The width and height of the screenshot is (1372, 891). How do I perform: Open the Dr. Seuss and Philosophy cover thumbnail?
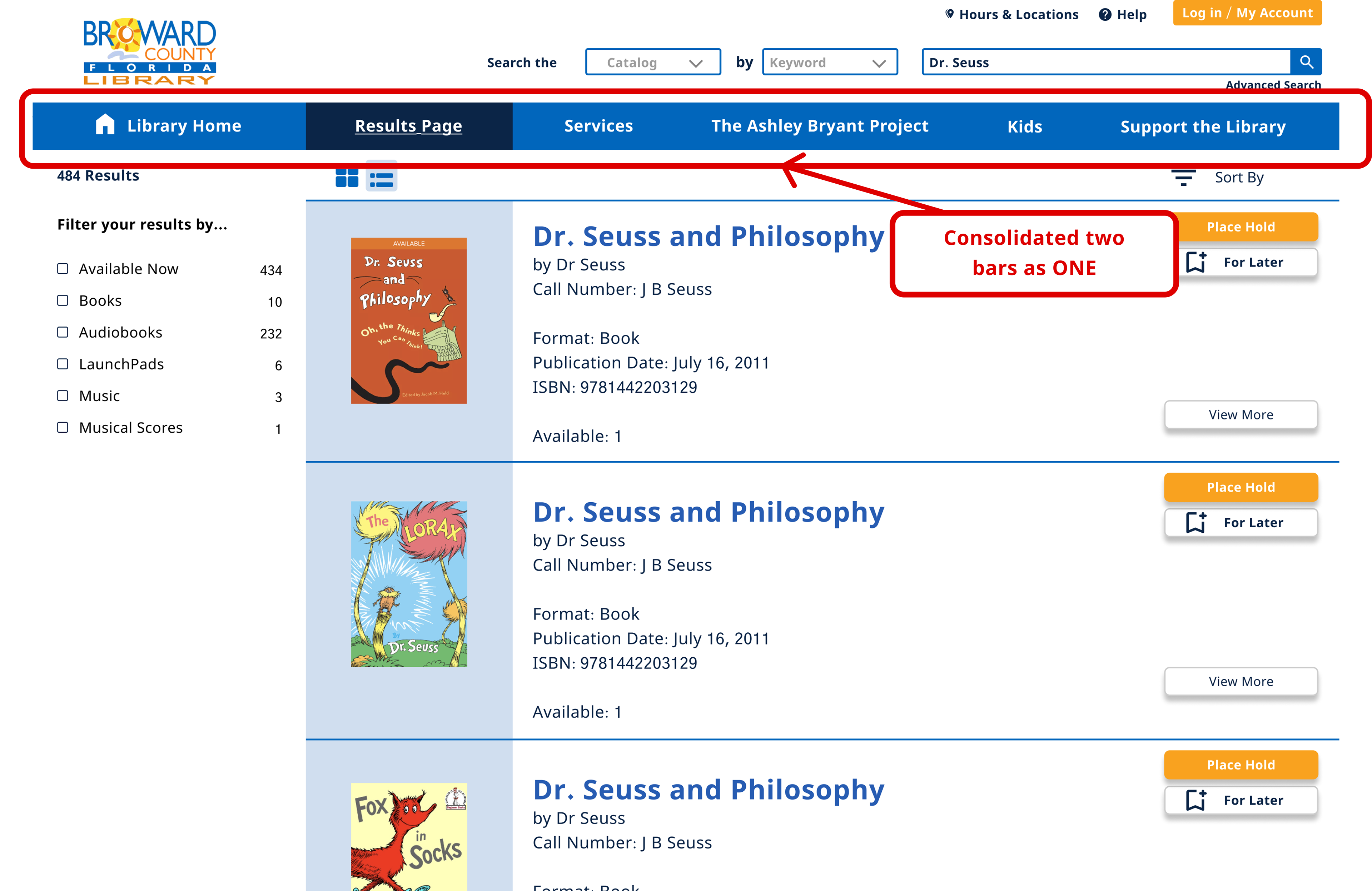[409, 320]
